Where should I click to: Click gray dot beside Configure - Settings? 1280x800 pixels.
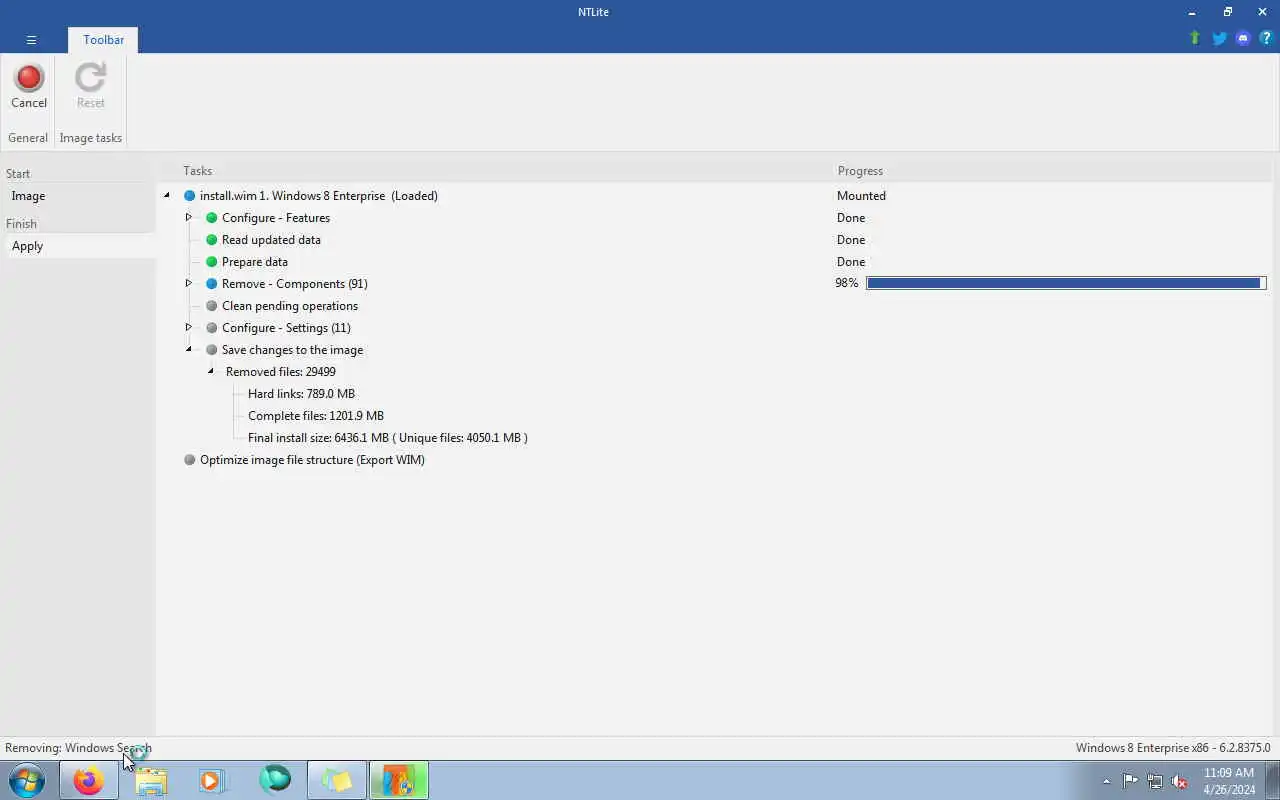(x=211, y=328)
